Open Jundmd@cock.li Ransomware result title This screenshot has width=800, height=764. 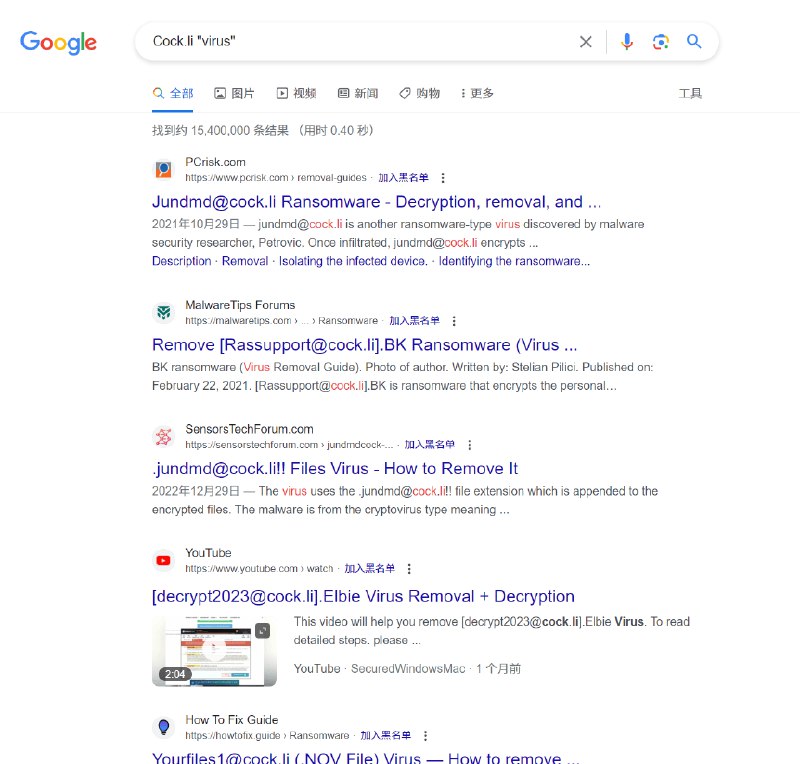click(376, 202)
